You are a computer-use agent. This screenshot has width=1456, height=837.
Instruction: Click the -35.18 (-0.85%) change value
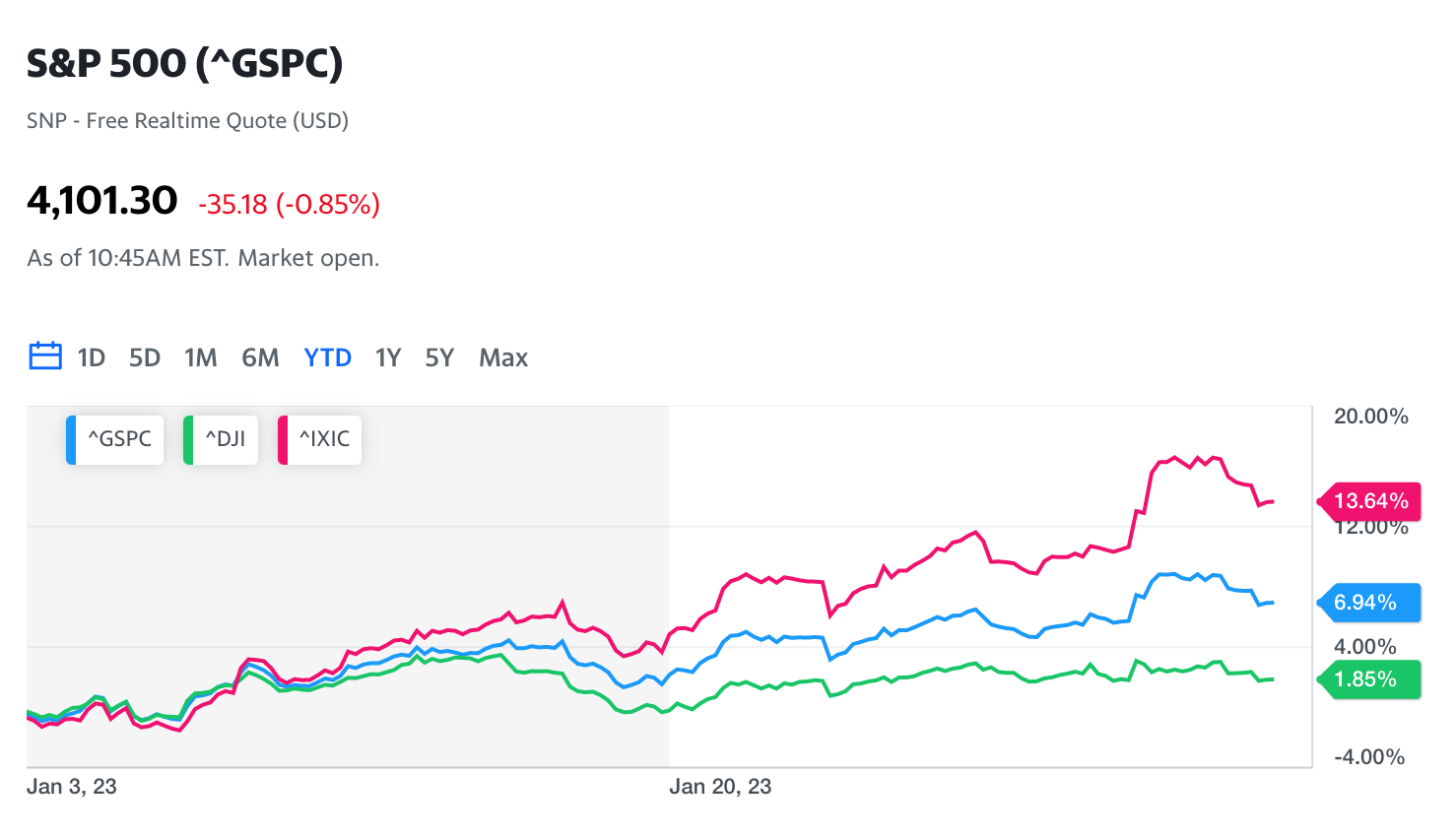coord(289,204)
